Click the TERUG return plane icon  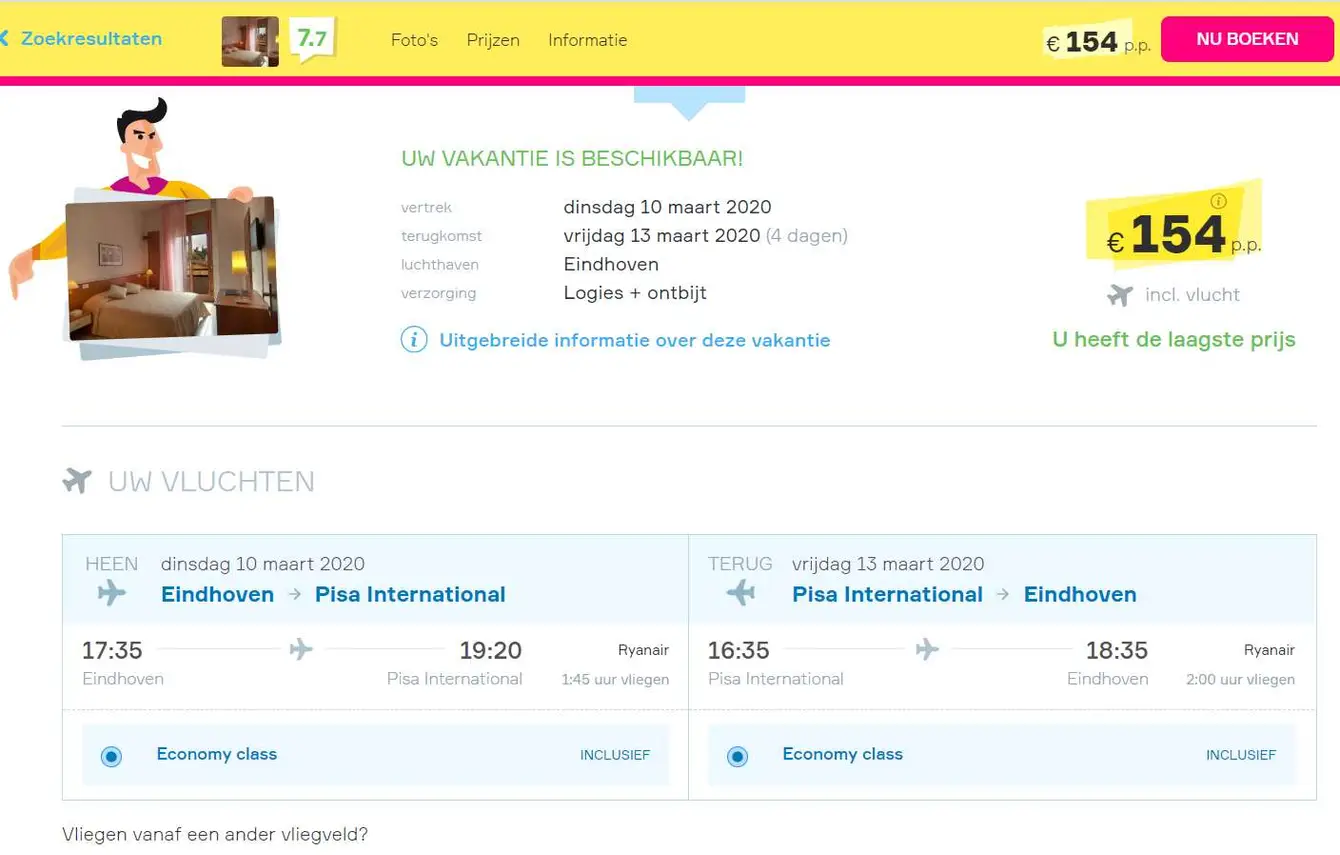click(x=740, y=593)
